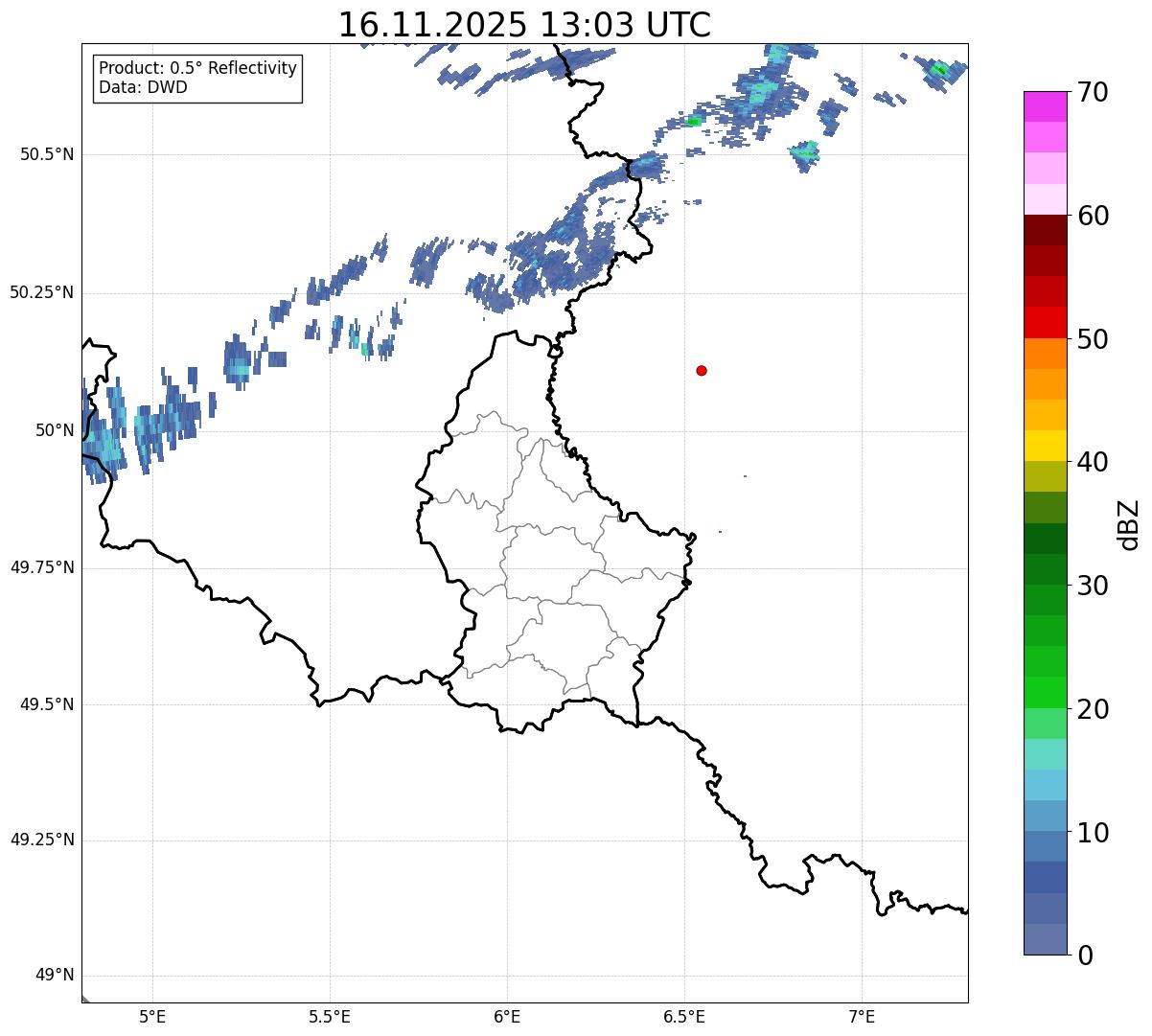Click the cyan colorbar segment near 15
The image size is (1152, 1036).
(x=1046, y=785)
